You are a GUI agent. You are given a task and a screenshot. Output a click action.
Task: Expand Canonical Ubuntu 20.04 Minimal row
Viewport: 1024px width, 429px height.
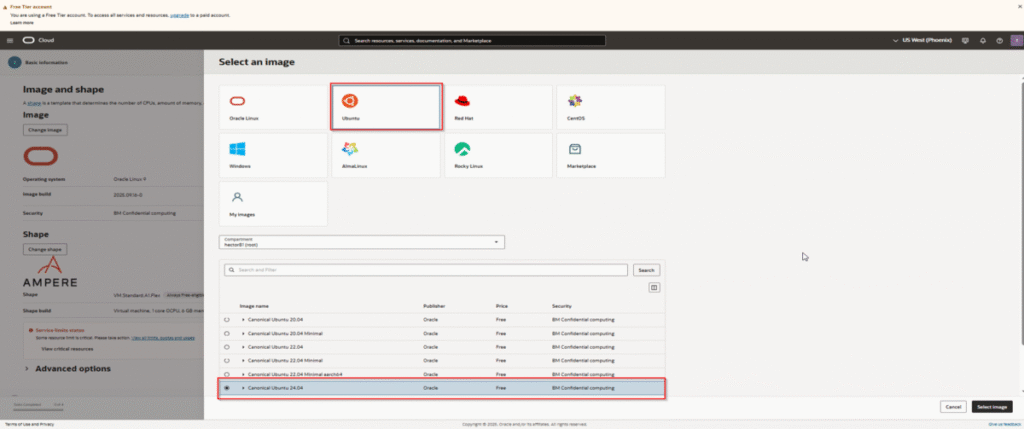click(x=242, y=333)
